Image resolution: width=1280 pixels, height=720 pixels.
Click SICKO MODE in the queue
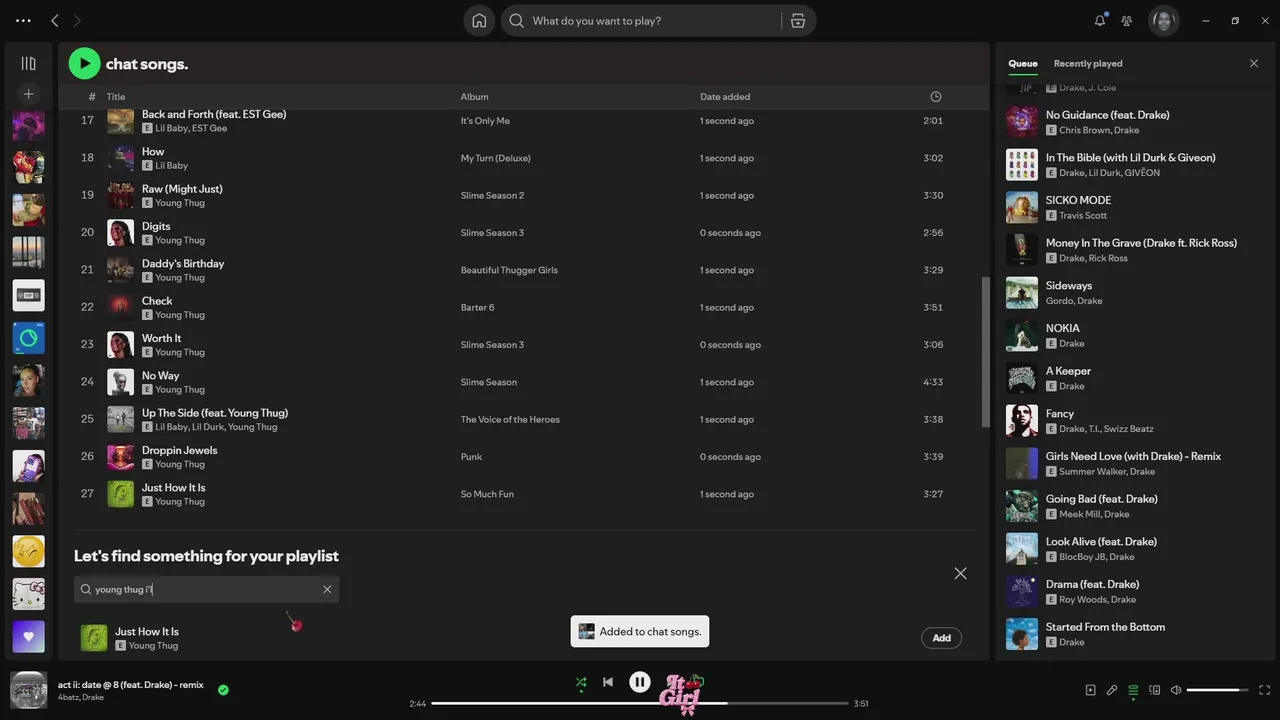(x=1078, y=200)
